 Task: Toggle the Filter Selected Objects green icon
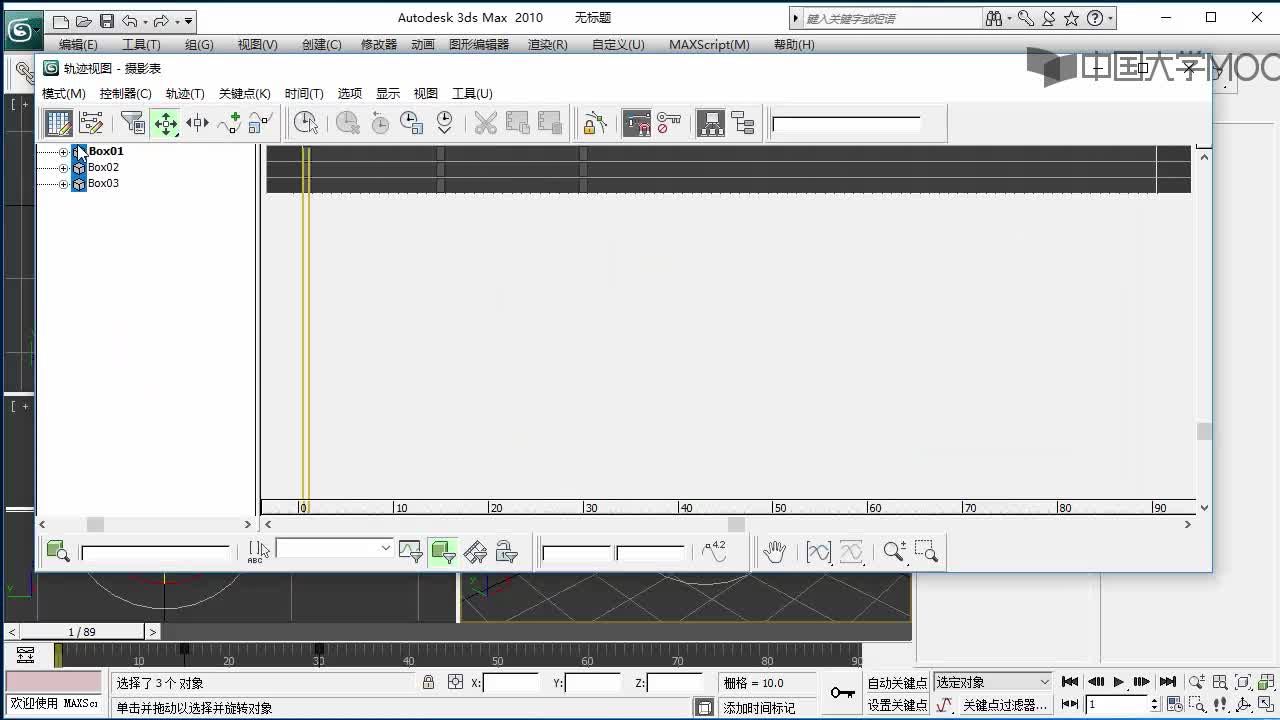[443, 551]
